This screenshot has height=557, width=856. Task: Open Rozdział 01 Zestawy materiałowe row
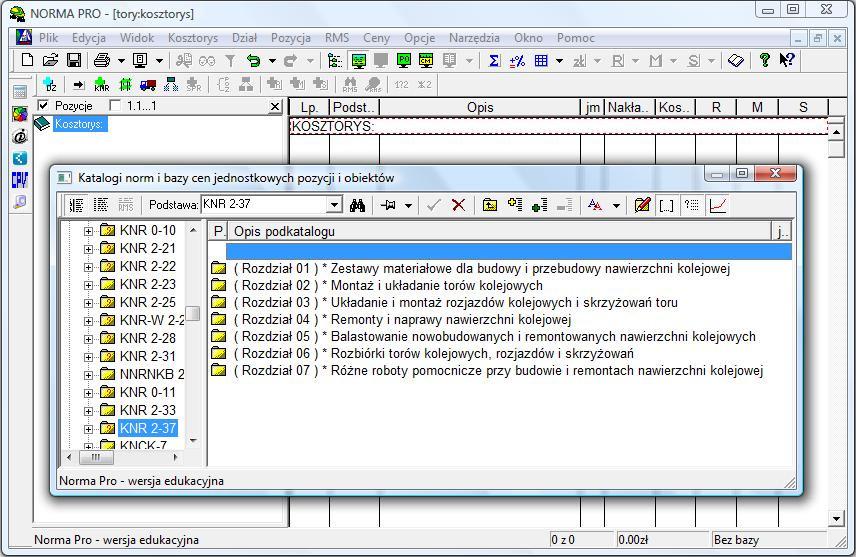482,268
